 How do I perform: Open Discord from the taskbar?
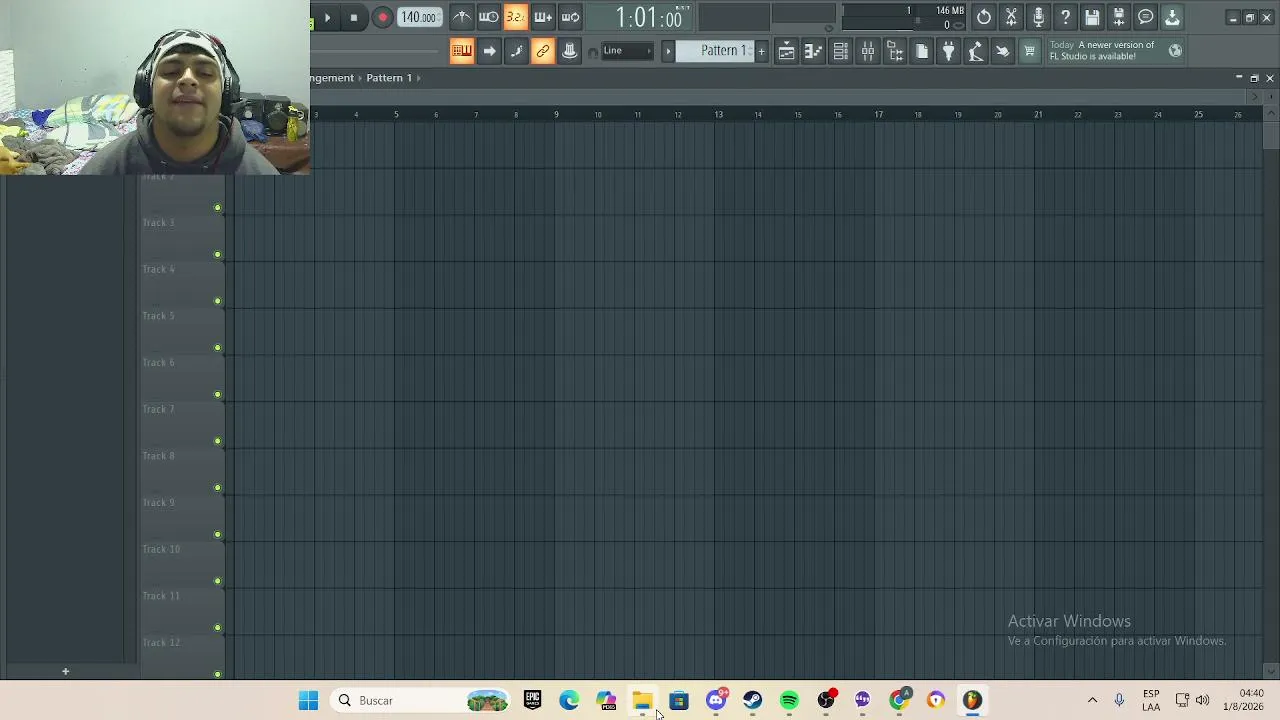tap(716, 700)
